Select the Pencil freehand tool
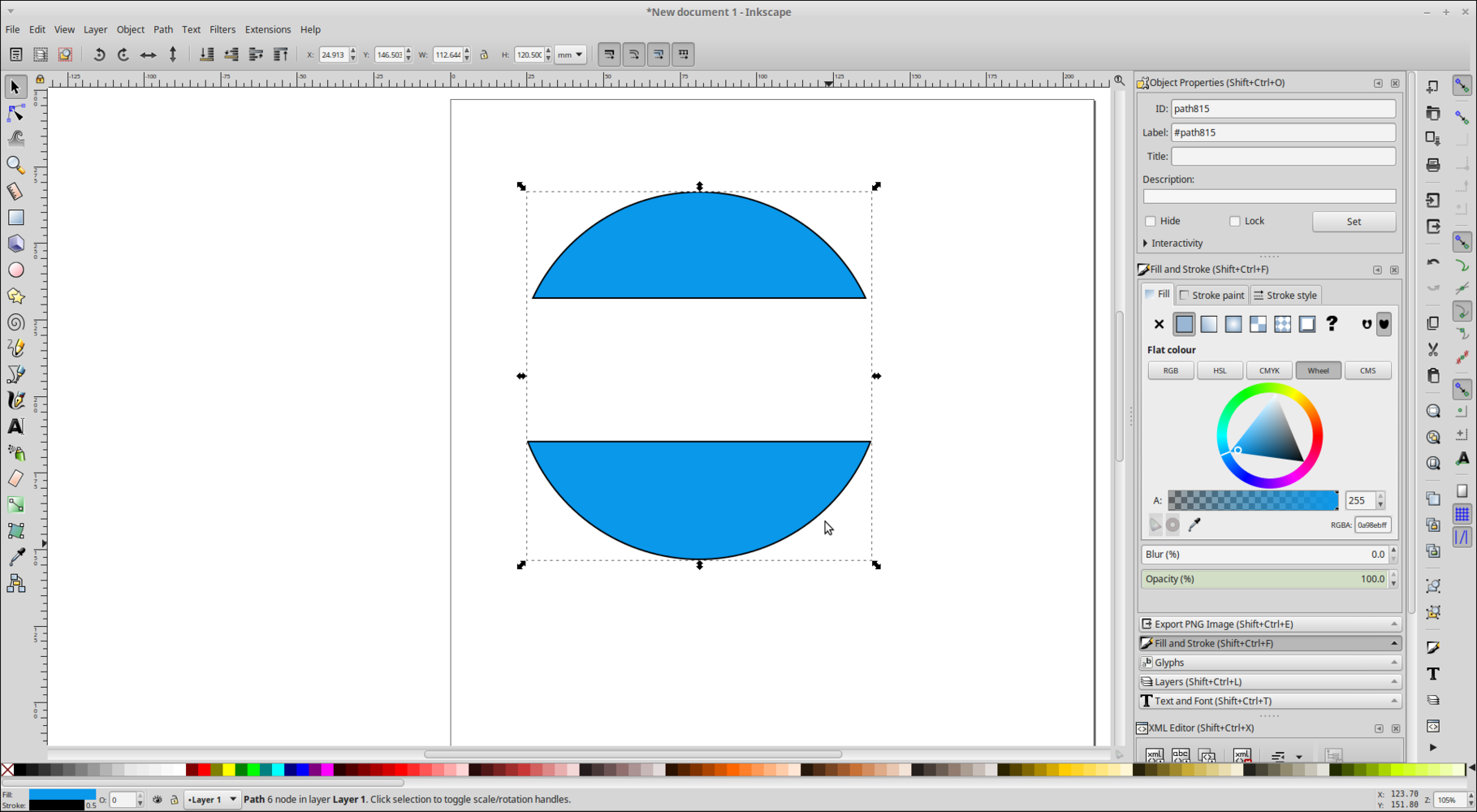Image resolution: width=1477 pixels, height=812 pixels. (x=15, y=348)
